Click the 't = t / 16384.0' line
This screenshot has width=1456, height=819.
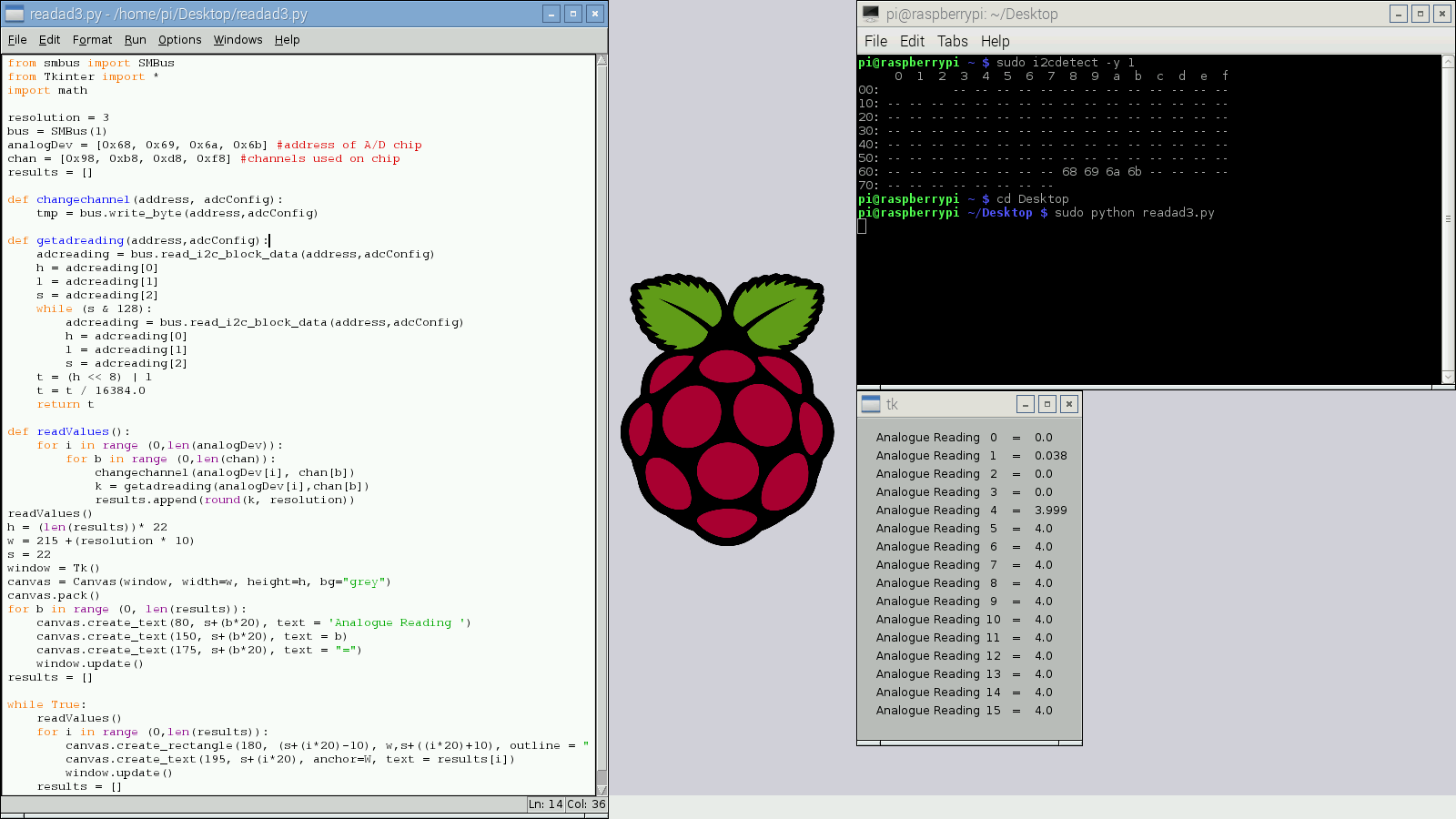point(91,390)
